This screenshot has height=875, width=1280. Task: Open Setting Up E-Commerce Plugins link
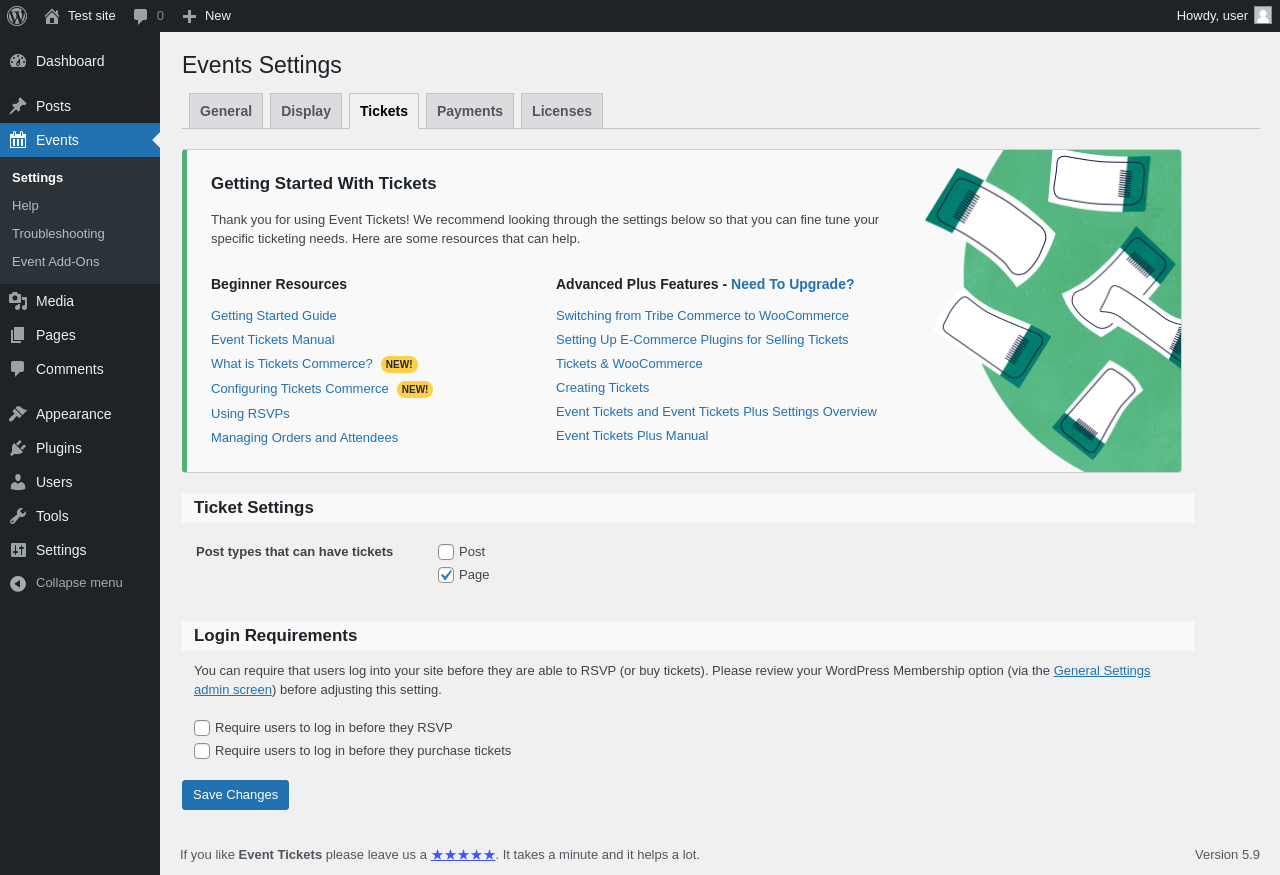tap(702, 340)
